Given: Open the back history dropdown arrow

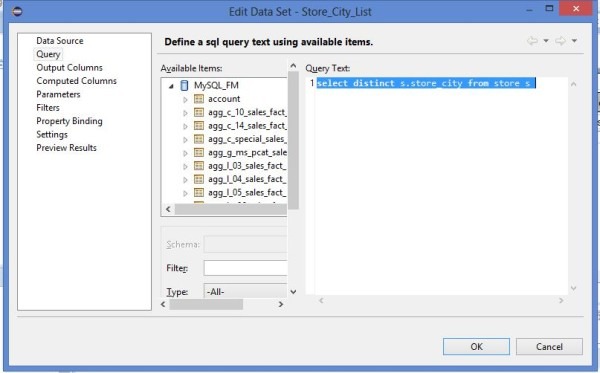Looking at the screenshot, I should pyautogui.click(x=546, y=41).
